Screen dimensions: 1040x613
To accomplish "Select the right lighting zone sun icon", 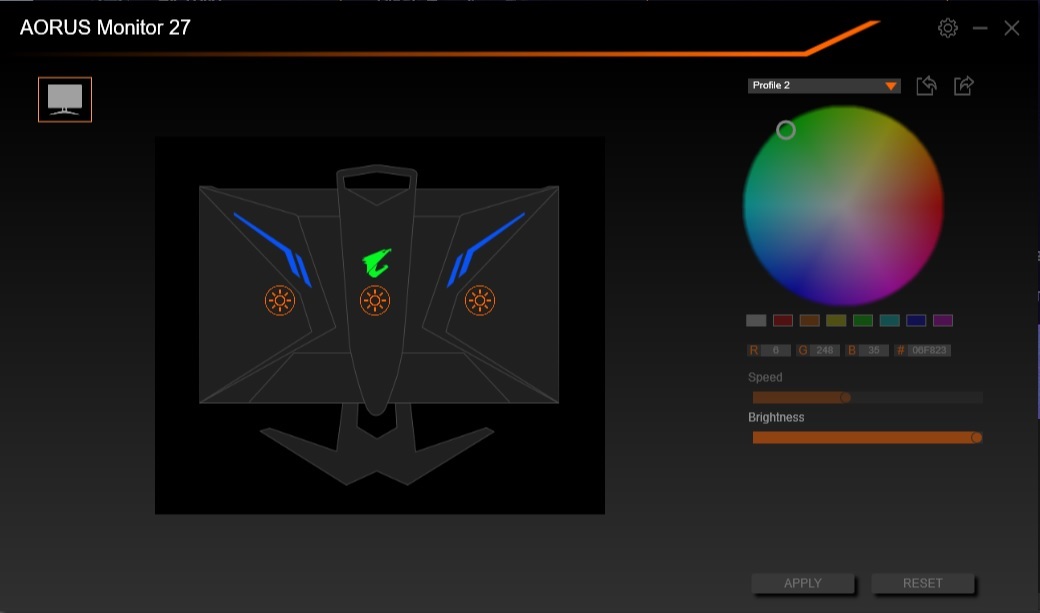I will (x=480, y=300).
